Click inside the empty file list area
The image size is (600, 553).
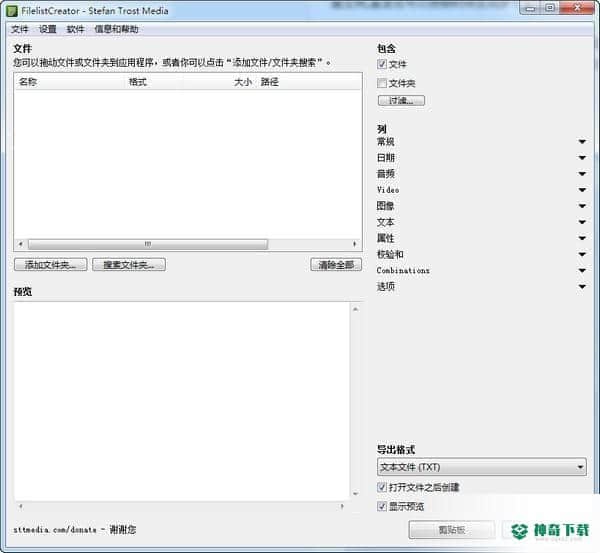[188, 165]
